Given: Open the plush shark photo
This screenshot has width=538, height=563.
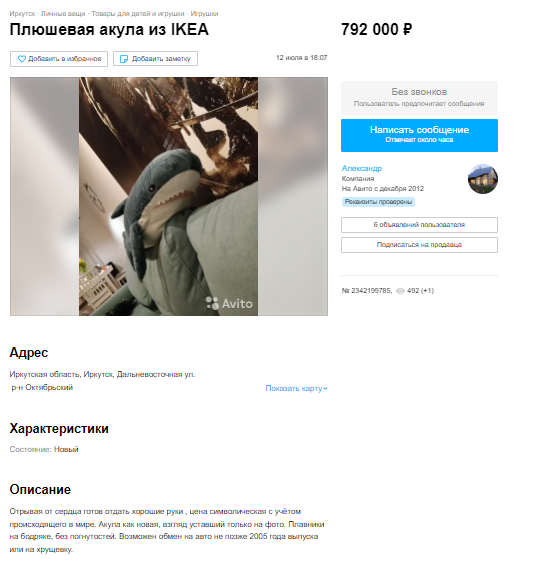Looking at the screenshot, I should point(168,196).
